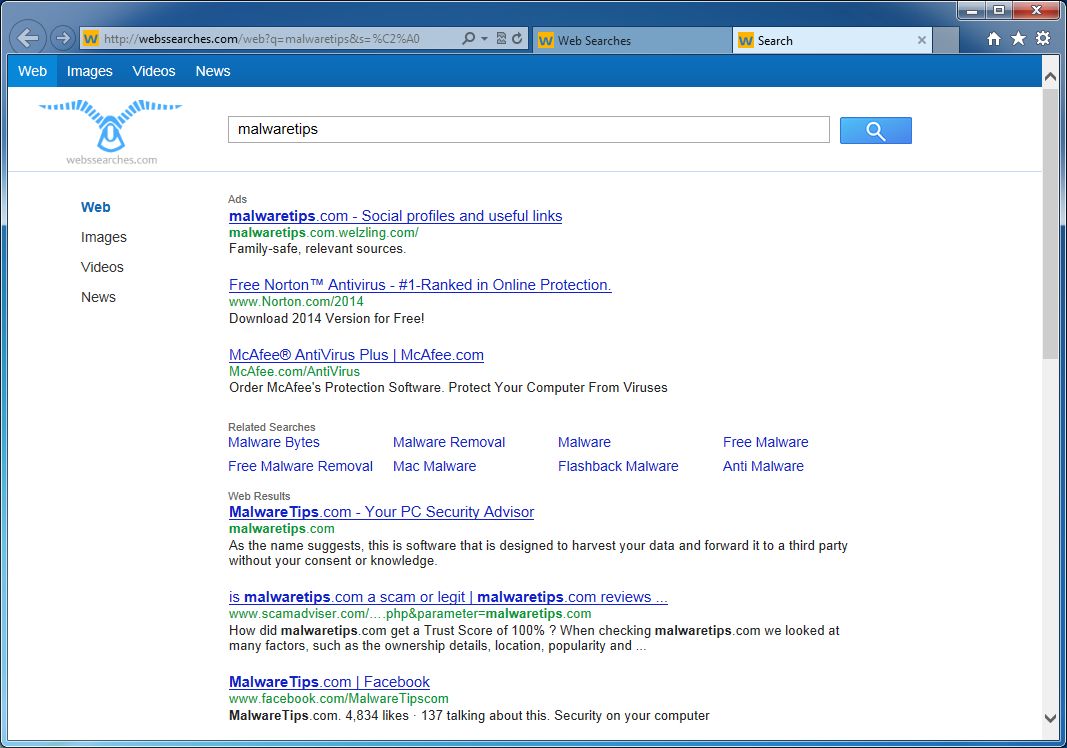
Task: Switch to the Web Searches tab
Action: tap(633, 40)
